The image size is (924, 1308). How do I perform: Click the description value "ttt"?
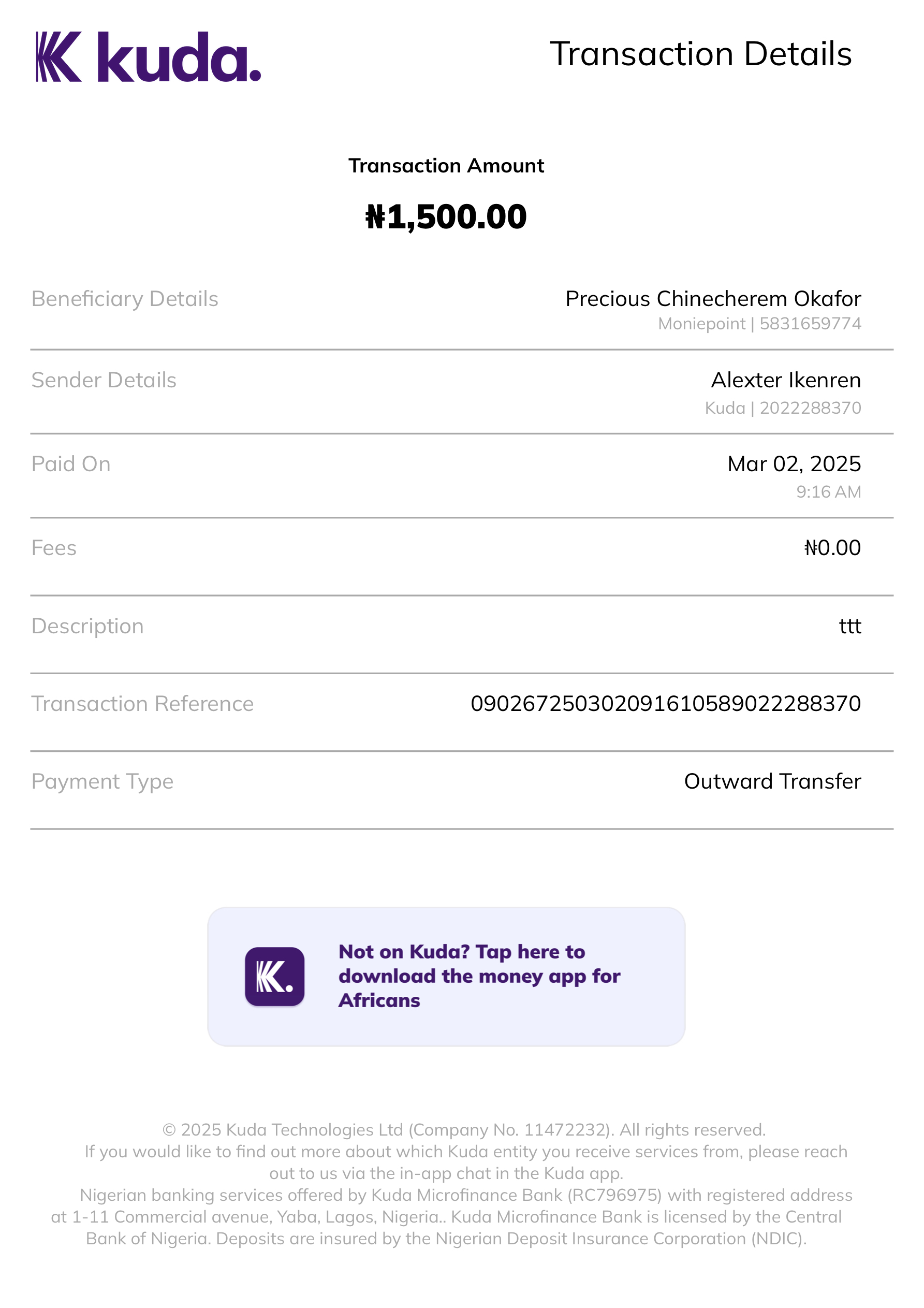(849, 626)
